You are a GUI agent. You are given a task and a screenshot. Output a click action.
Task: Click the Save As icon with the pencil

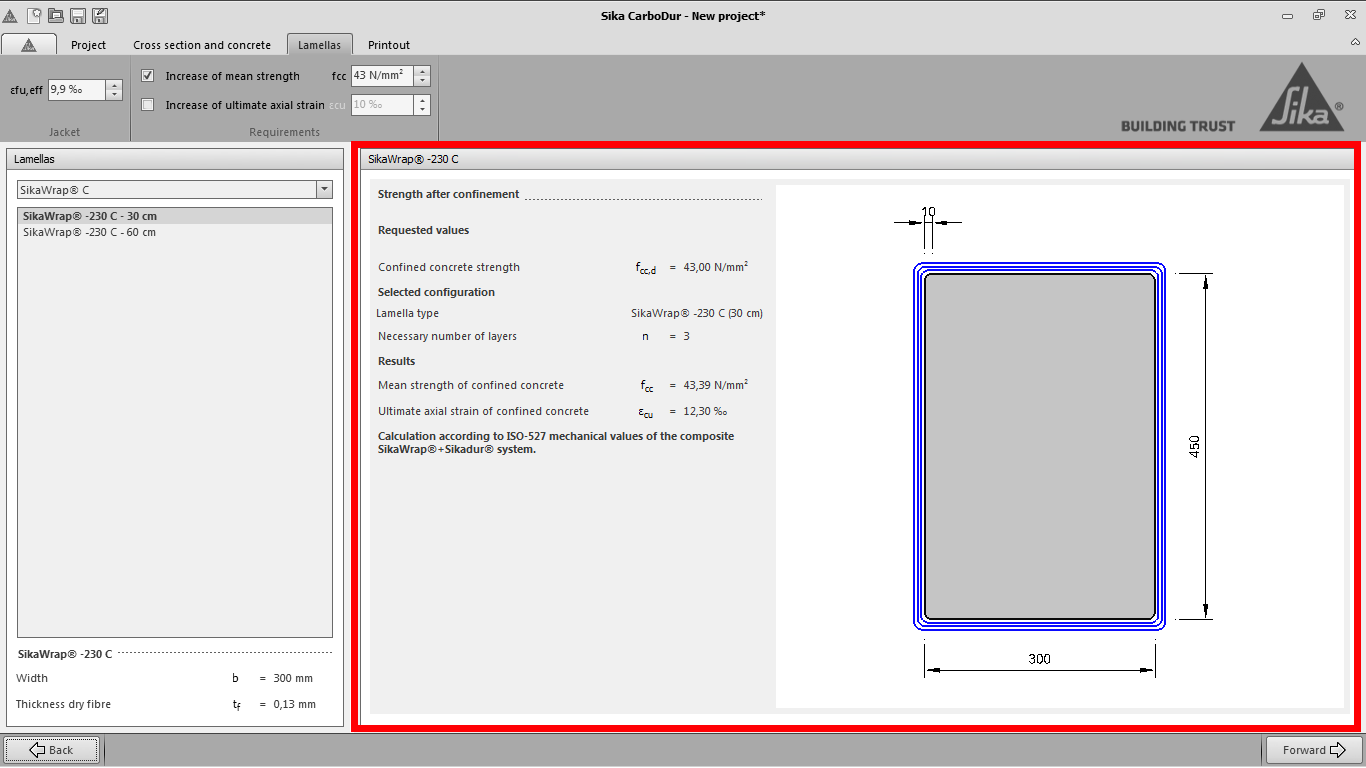pyautogui.click(x=100, y=16)
